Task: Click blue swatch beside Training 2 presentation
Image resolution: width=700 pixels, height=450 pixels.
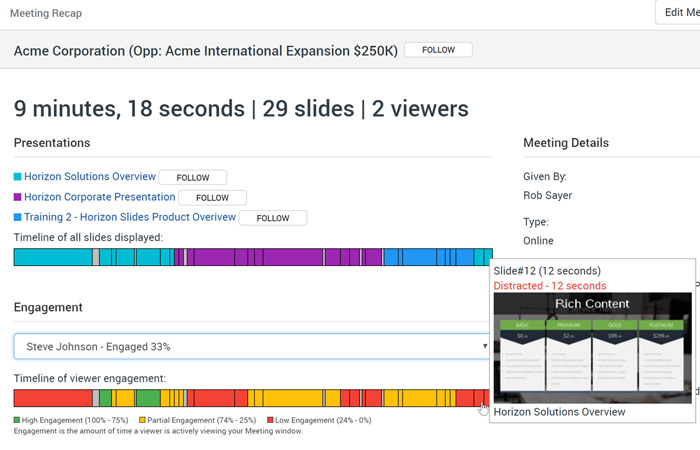Action: pos(17,217)
